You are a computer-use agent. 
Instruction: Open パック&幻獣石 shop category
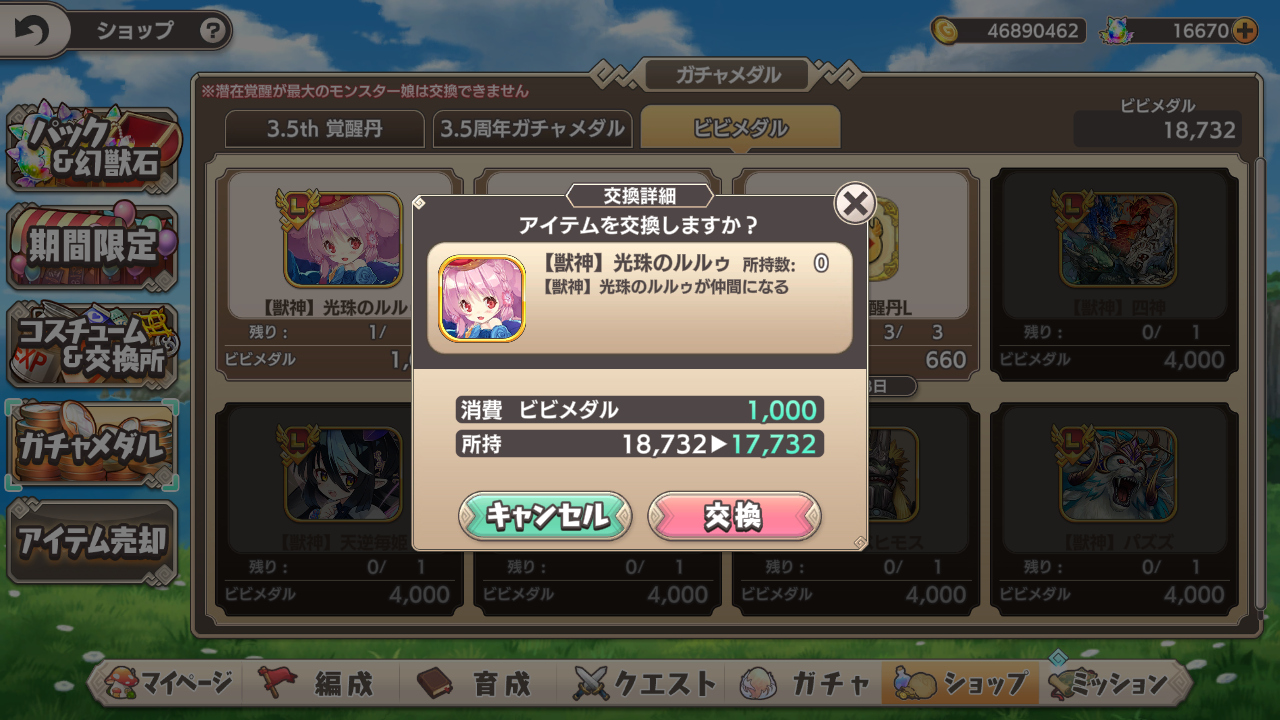(93, 150)
